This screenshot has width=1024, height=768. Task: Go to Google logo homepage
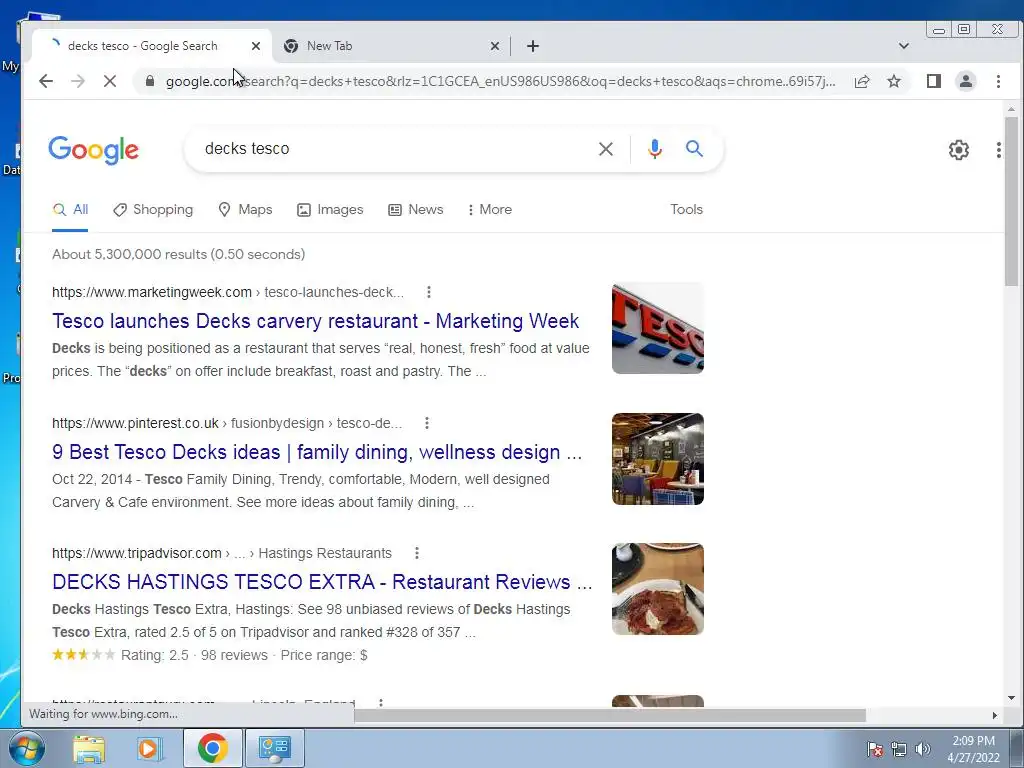pyautogui.click(x=93, y=150)
